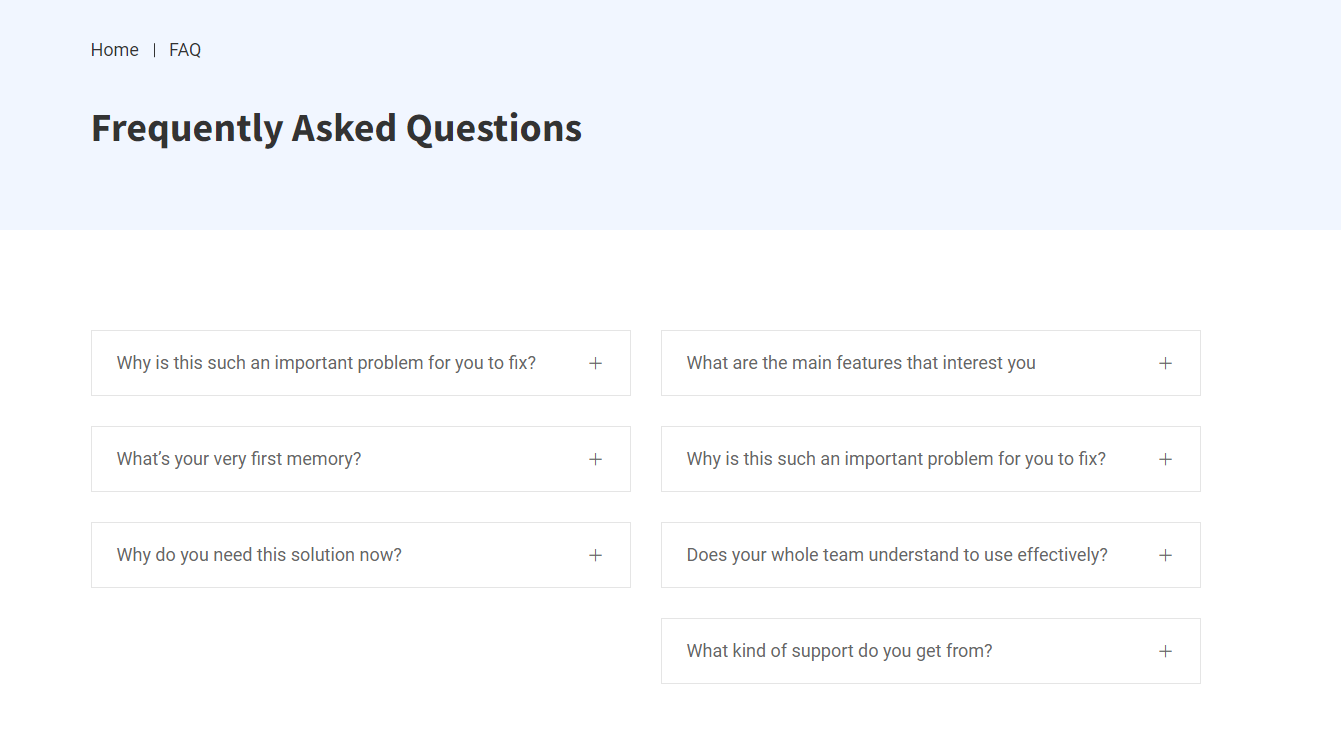Screen dimensions: 1341x749
Task: Click plus icon of right-column 'important problem' question
Action: click(x=1165, y=459)
